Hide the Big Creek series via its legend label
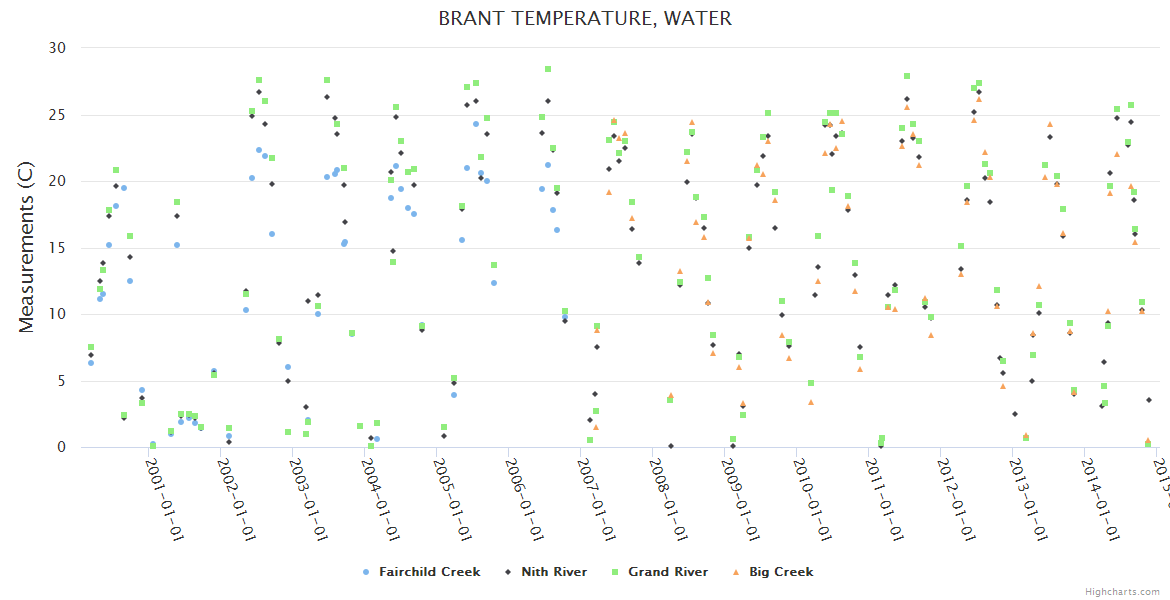This screenshot has height=600, width=1170. (x=781, y=572)
